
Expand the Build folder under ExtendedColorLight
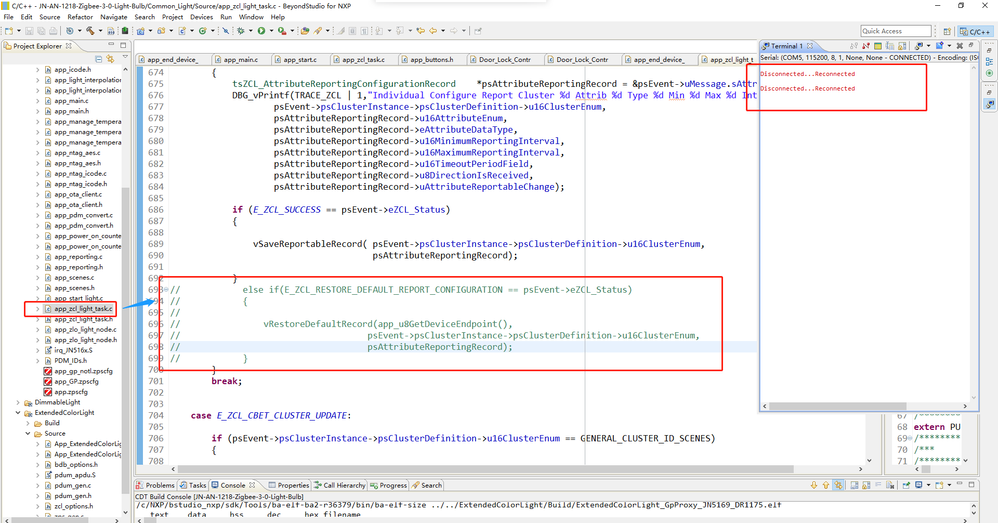[x=28, y=422]
